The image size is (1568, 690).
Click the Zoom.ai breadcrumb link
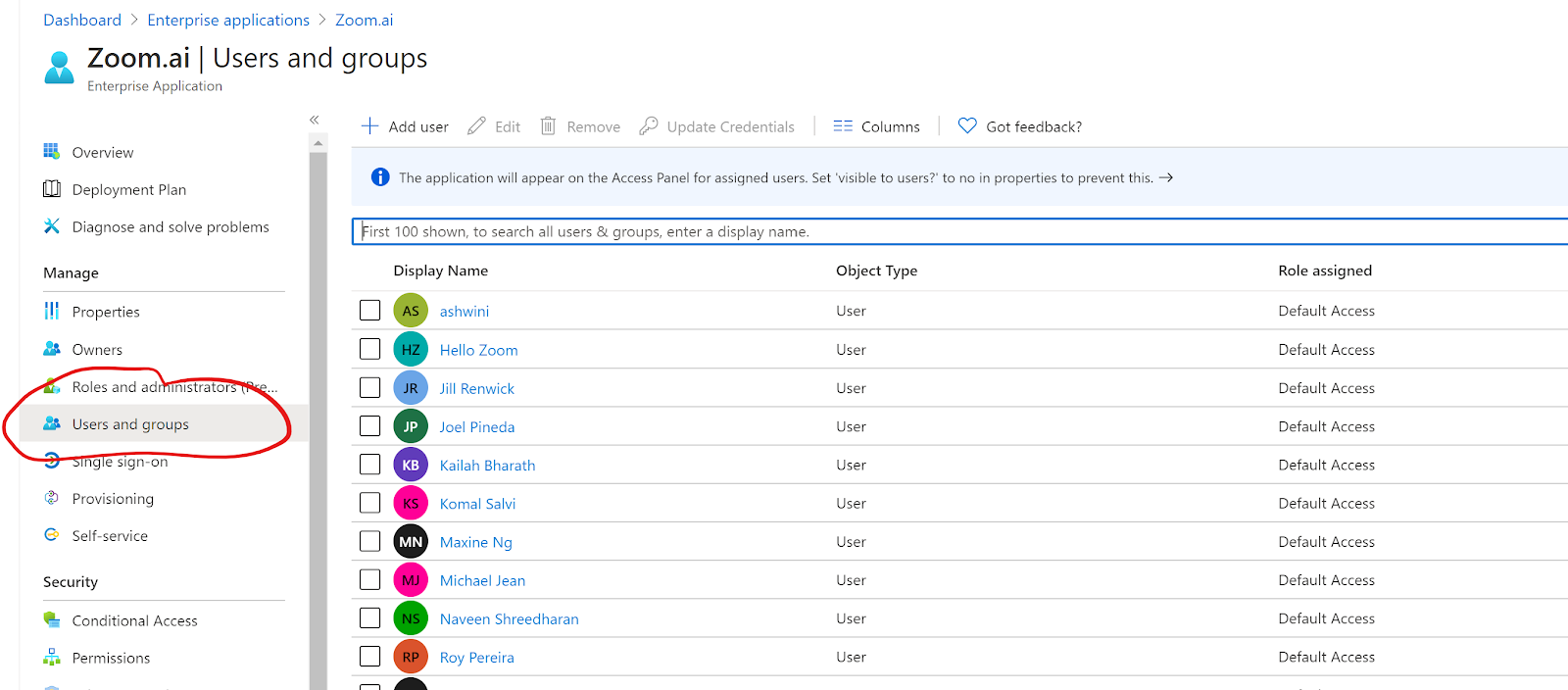[x=364, y=20]
